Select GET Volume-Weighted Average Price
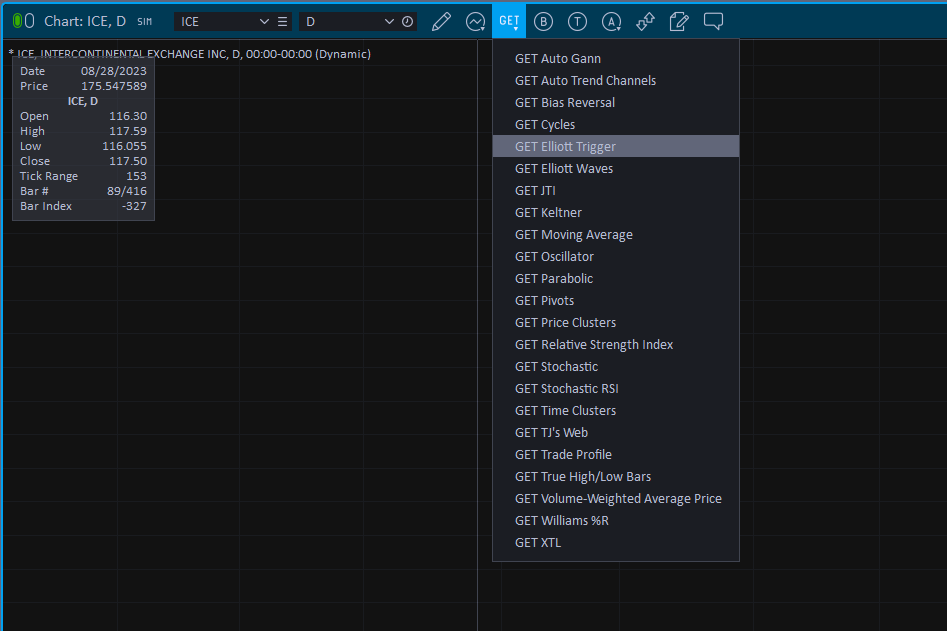Screen dimensions: 947x631 (616, 499)
